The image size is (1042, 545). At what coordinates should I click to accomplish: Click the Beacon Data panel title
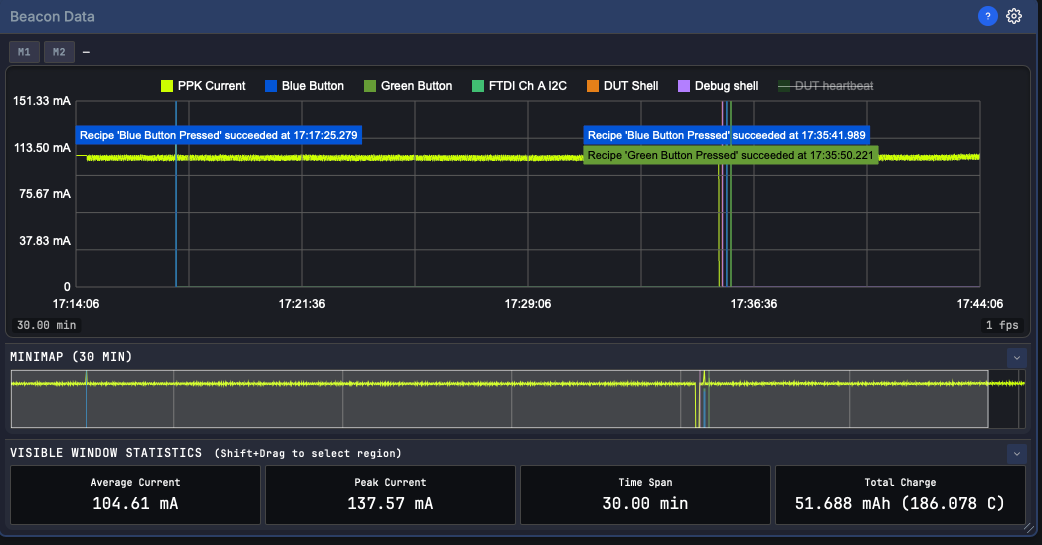pyautogui.click(x=52, y=17)
